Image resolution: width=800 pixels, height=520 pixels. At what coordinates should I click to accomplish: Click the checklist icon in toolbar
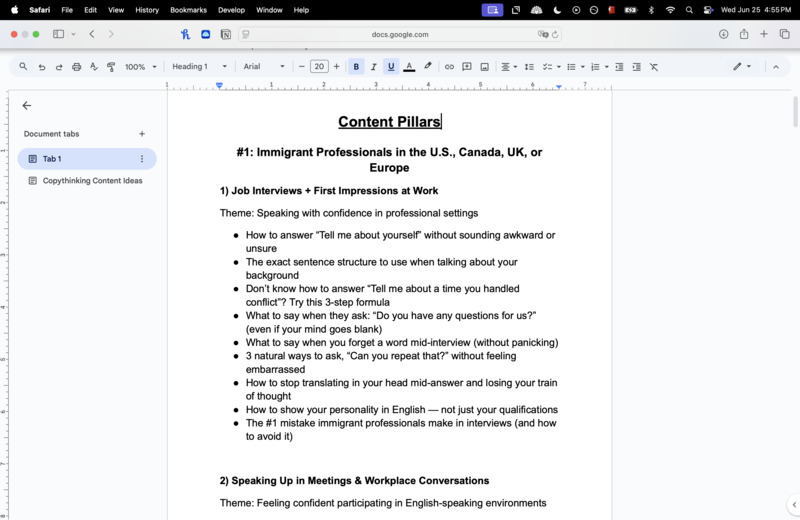547,67
